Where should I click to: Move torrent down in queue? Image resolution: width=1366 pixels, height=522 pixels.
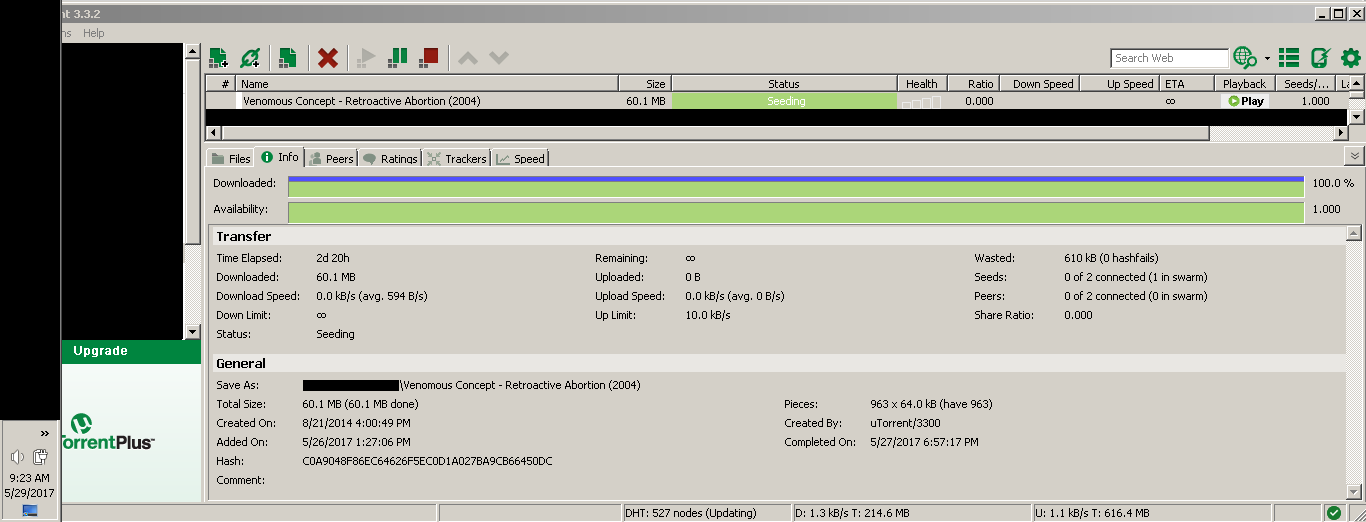(499, 57)
